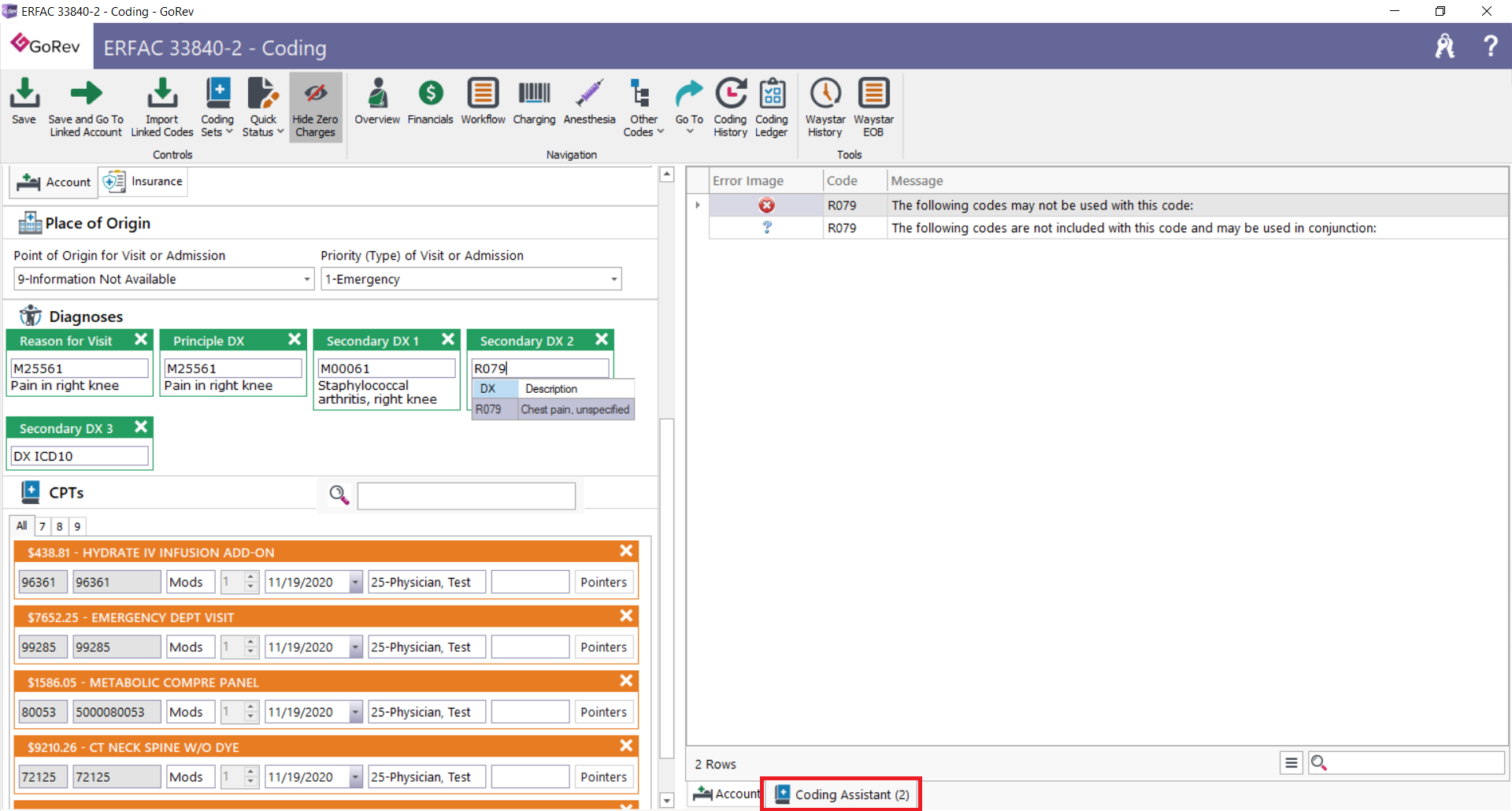Remove Secondary DX 1 diagnosis
1512x811 pixels.
tap(448, 339)
